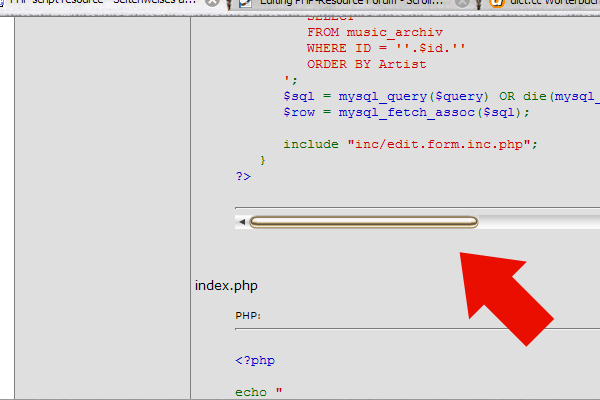600x400 pixels.
Task: Click the "';" line ending the query string
Action: [x=290, y=80]
